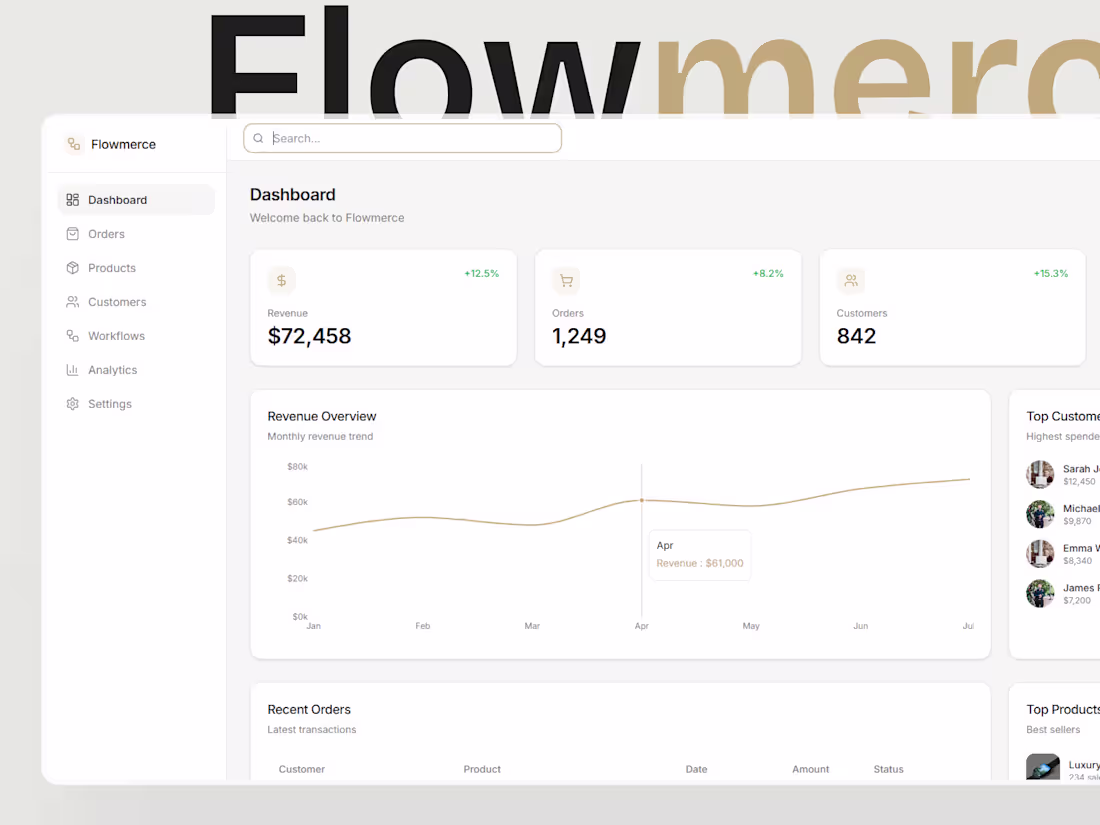Screen dimensions: 1100x825
Task: Select the Customers icon in the sidebar
Action: (72, 301)
